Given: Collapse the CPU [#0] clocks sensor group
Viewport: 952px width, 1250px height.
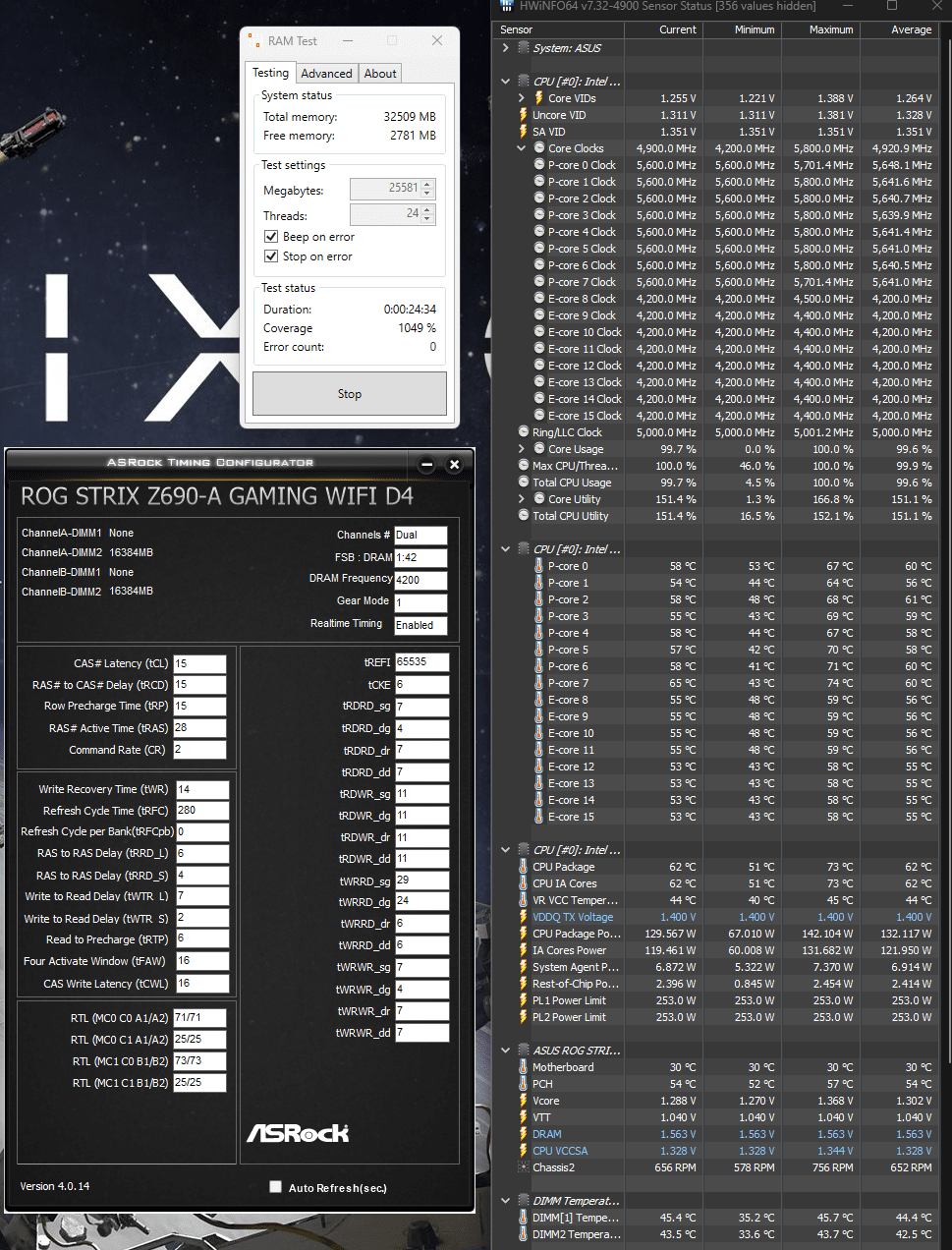Looking at the screenshot, I should coord(505,82).
